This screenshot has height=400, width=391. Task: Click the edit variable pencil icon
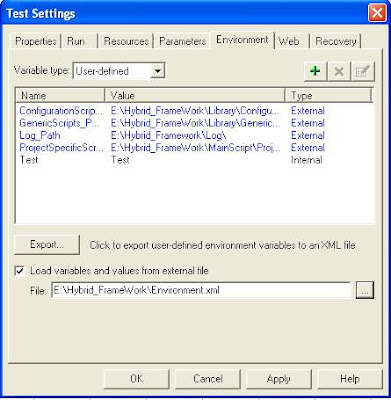pyautogui.click(x=363, y=71)
